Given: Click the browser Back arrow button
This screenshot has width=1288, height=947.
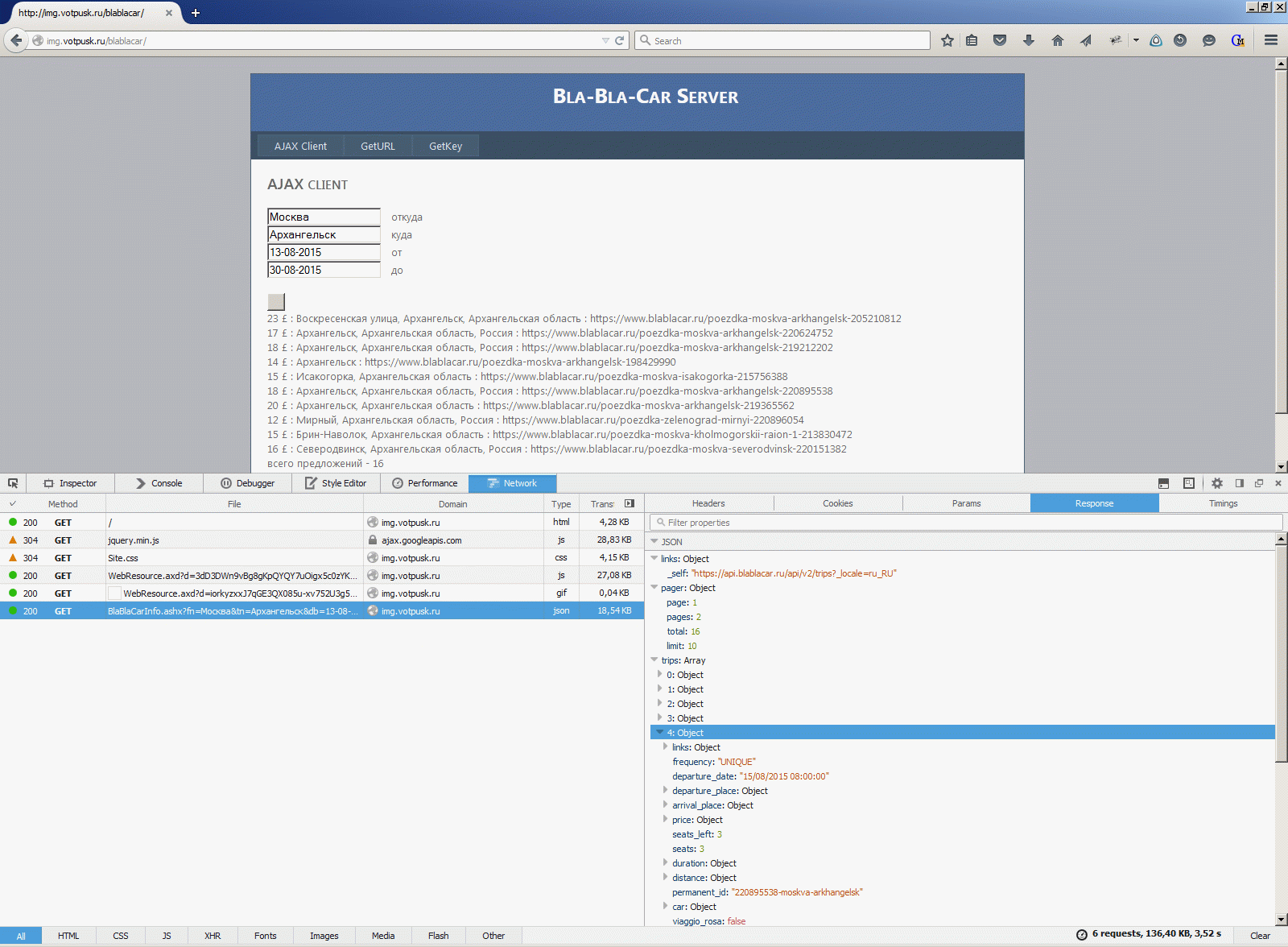Looking at the screenshot, I should (x=16, y=40).
